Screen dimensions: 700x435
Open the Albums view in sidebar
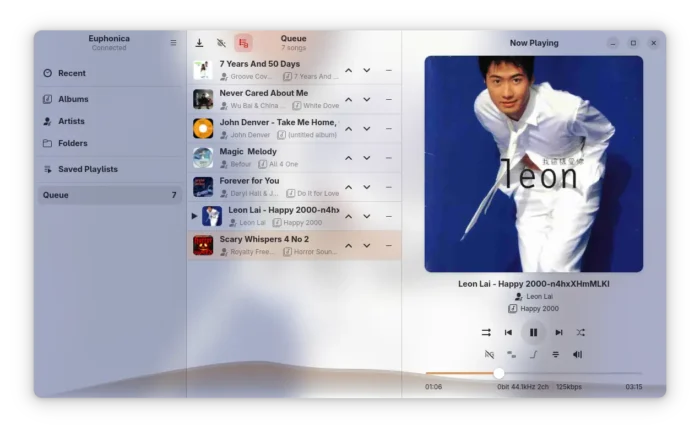[x=73, y=99]
